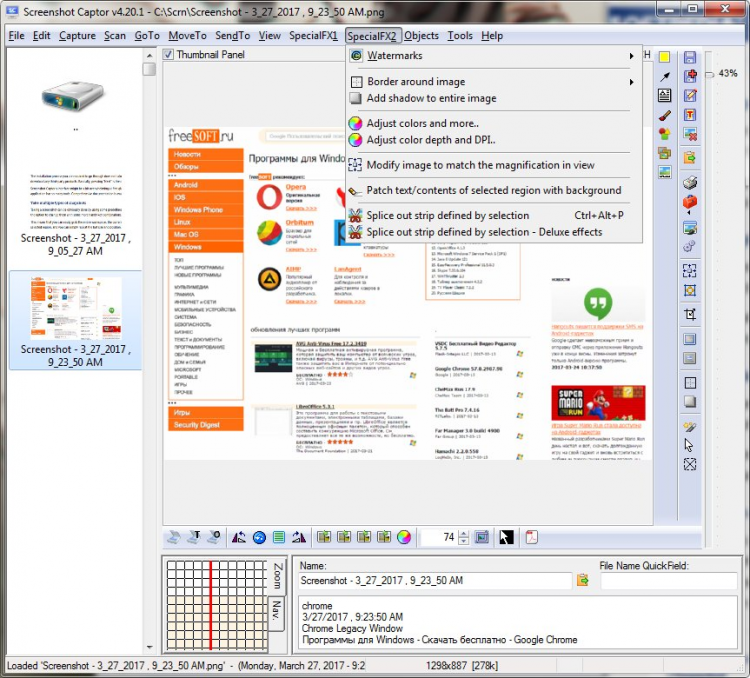Select the paintbrush tool
Image resolution: width=750 pixels, height=678 pixels.
tap(664, 115)
